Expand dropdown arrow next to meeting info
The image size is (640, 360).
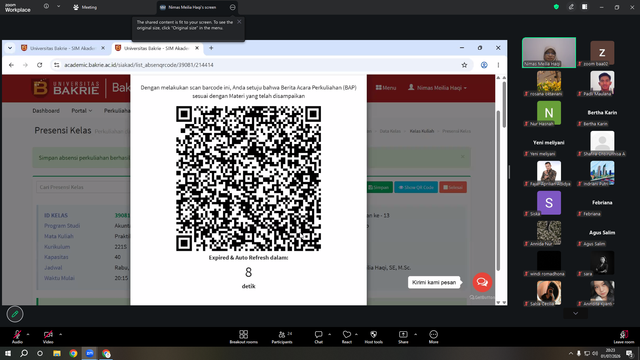point(58,7)
